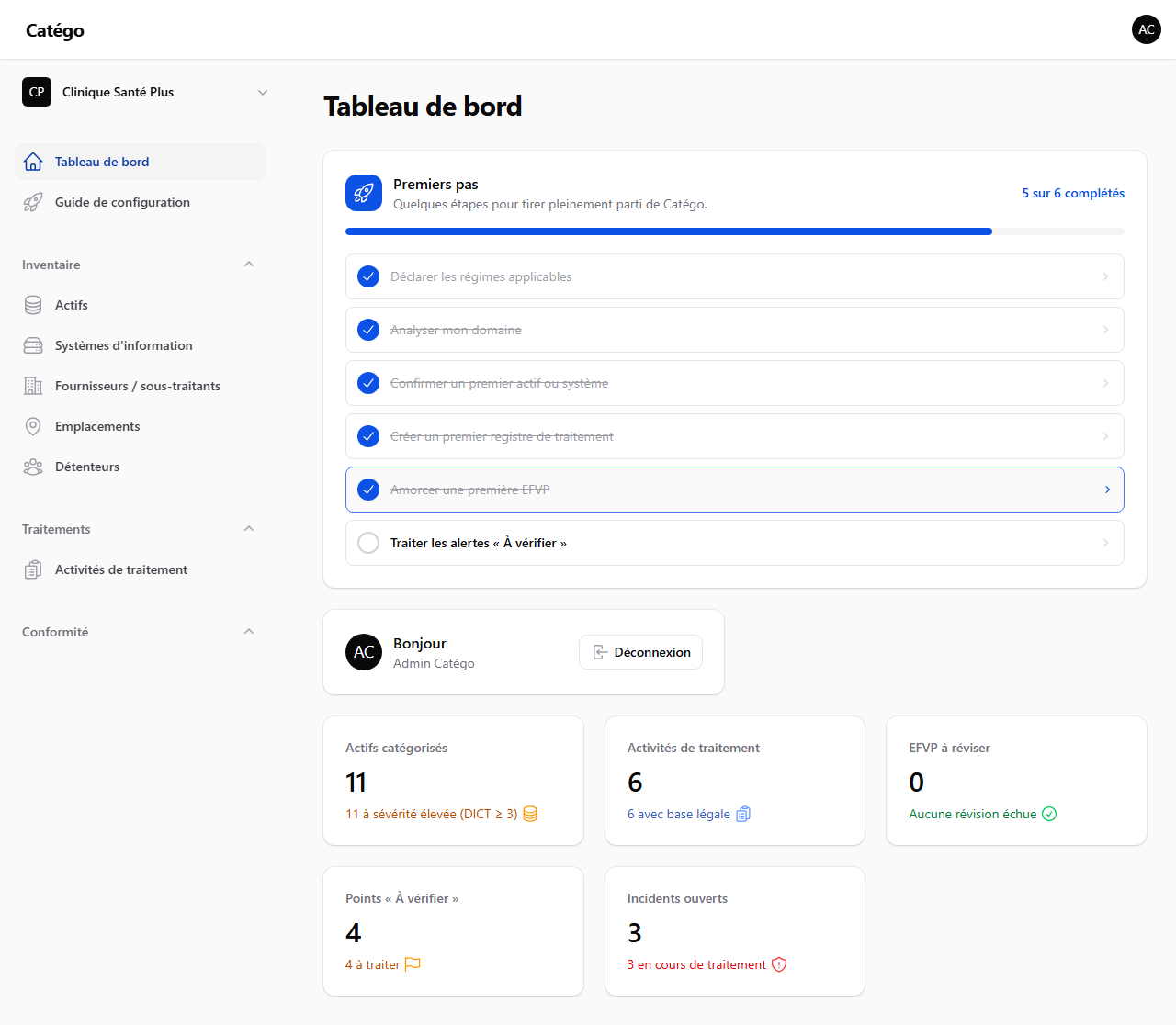Open the EFVP à réviser card
Viewport: 1176px width, 1025px height.
(1016, 781)
